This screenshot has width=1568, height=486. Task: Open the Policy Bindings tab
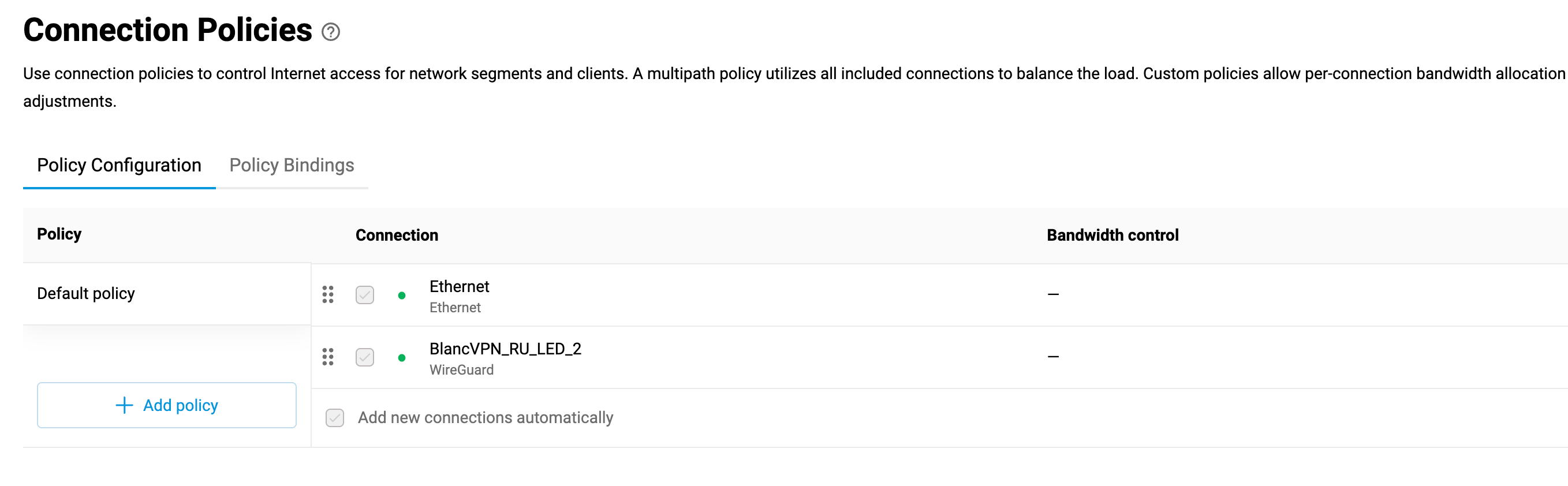(292, 166)
